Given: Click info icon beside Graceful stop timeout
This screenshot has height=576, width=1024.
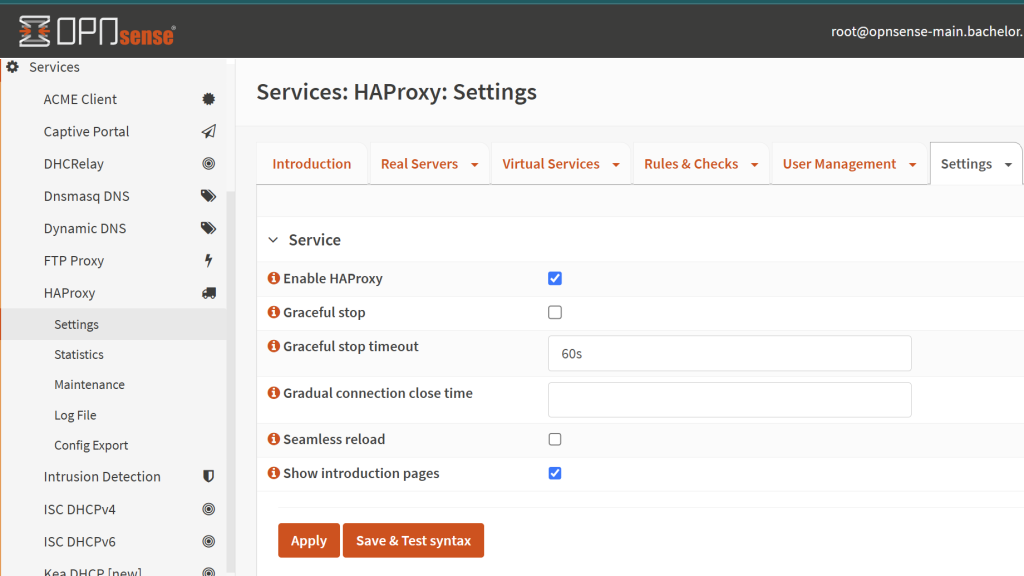Looking at the screenshot, I should tap(274, 347).
